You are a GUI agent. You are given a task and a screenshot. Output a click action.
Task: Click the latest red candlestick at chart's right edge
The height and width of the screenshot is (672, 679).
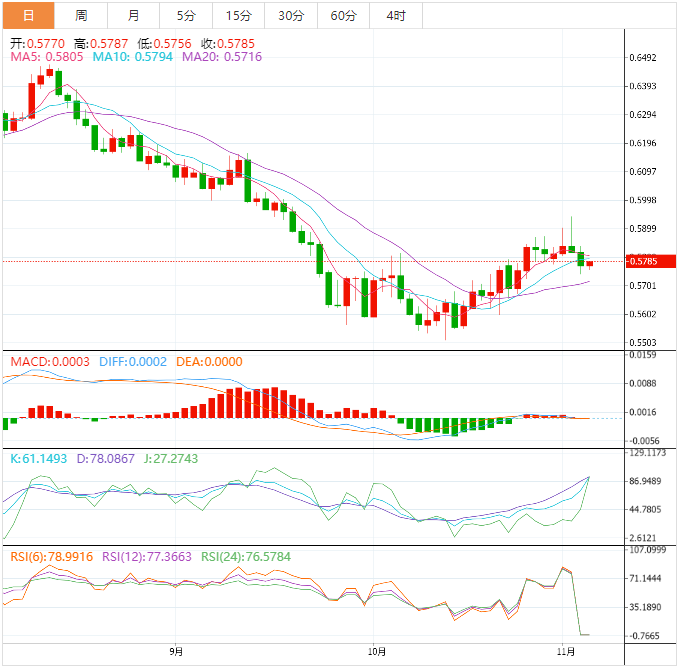coord(590,264)
